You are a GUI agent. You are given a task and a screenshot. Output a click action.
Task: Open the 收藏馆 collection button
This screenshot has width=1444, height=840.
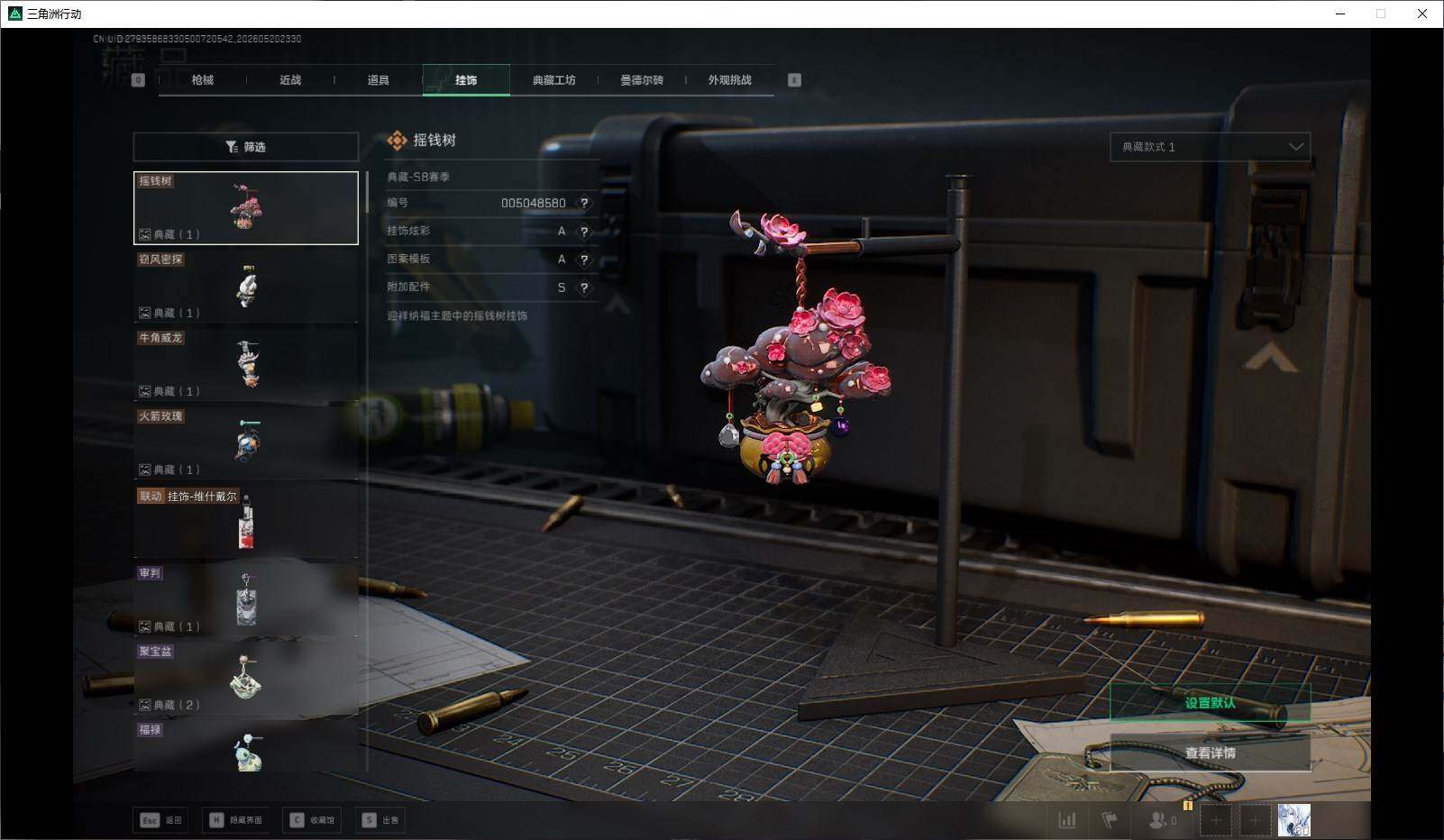(x=313, y=820)
